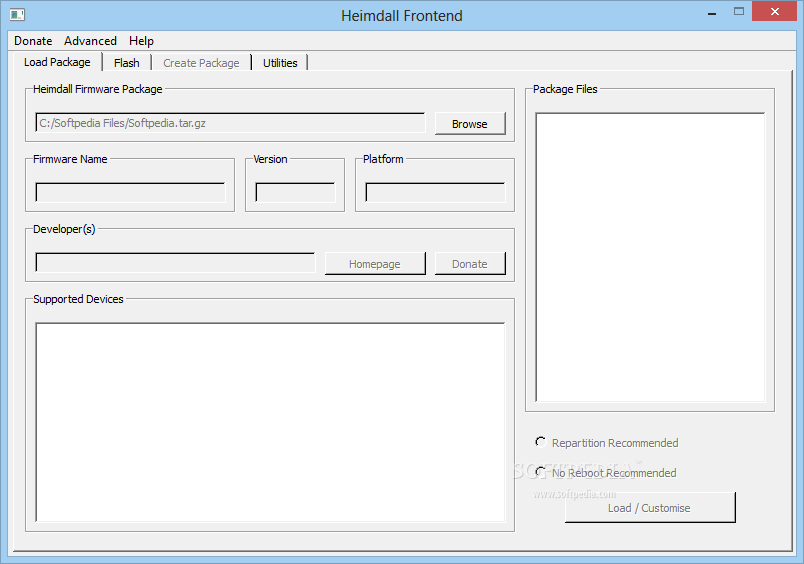The height and width of the screenshot is (564, 804).
Task: Click inside the Package Files list
Action: tap(650, 257)
